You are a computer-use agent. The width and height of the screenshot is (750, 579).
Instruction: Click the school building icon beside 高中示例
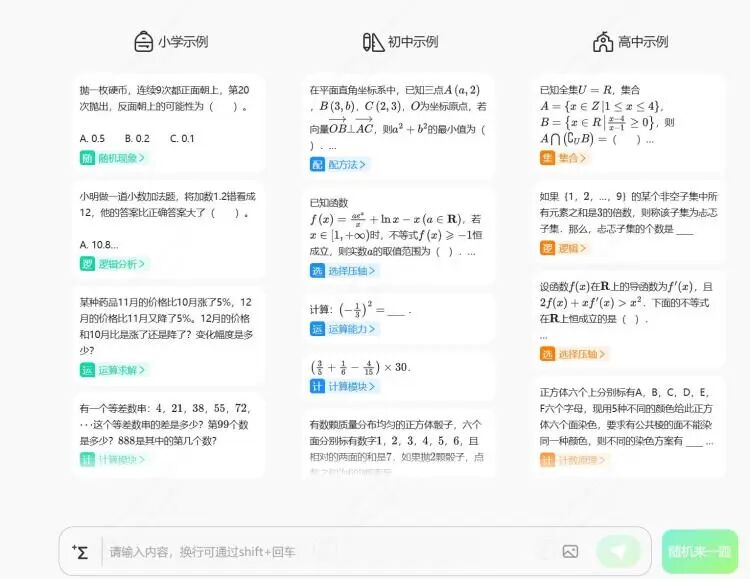pos(603,42)
